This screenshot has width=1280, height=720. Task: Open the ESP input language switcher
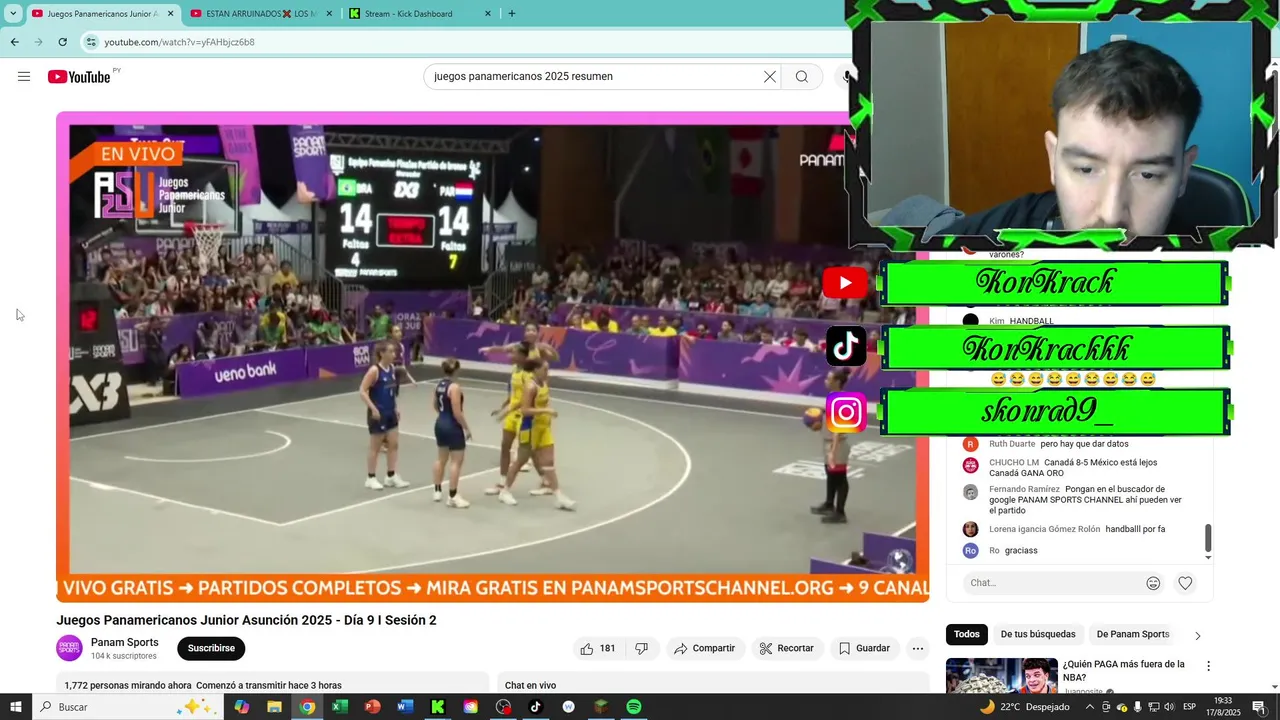click(1189, 707)
